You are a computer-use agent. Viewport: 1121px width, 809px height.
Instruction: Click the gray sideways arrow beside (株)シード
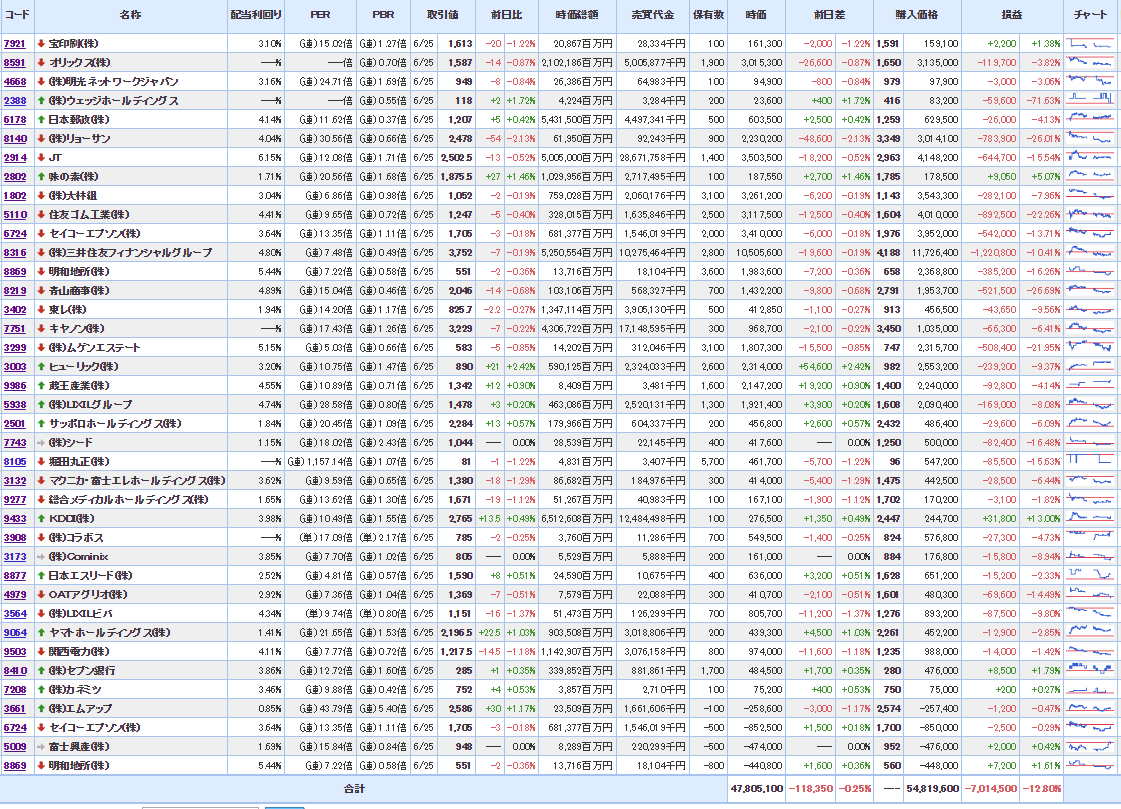(x=41, y=443)
